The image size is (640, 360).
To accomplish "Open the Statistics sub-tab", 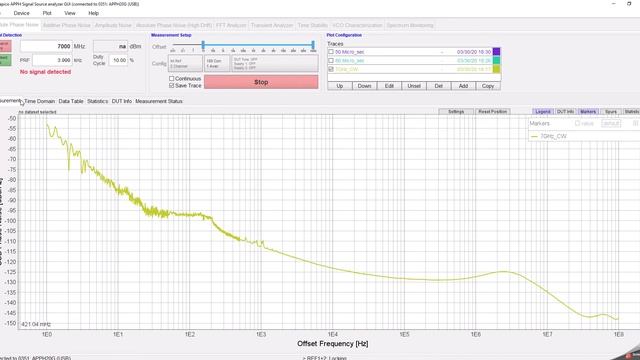I will [x=98, y=101].
